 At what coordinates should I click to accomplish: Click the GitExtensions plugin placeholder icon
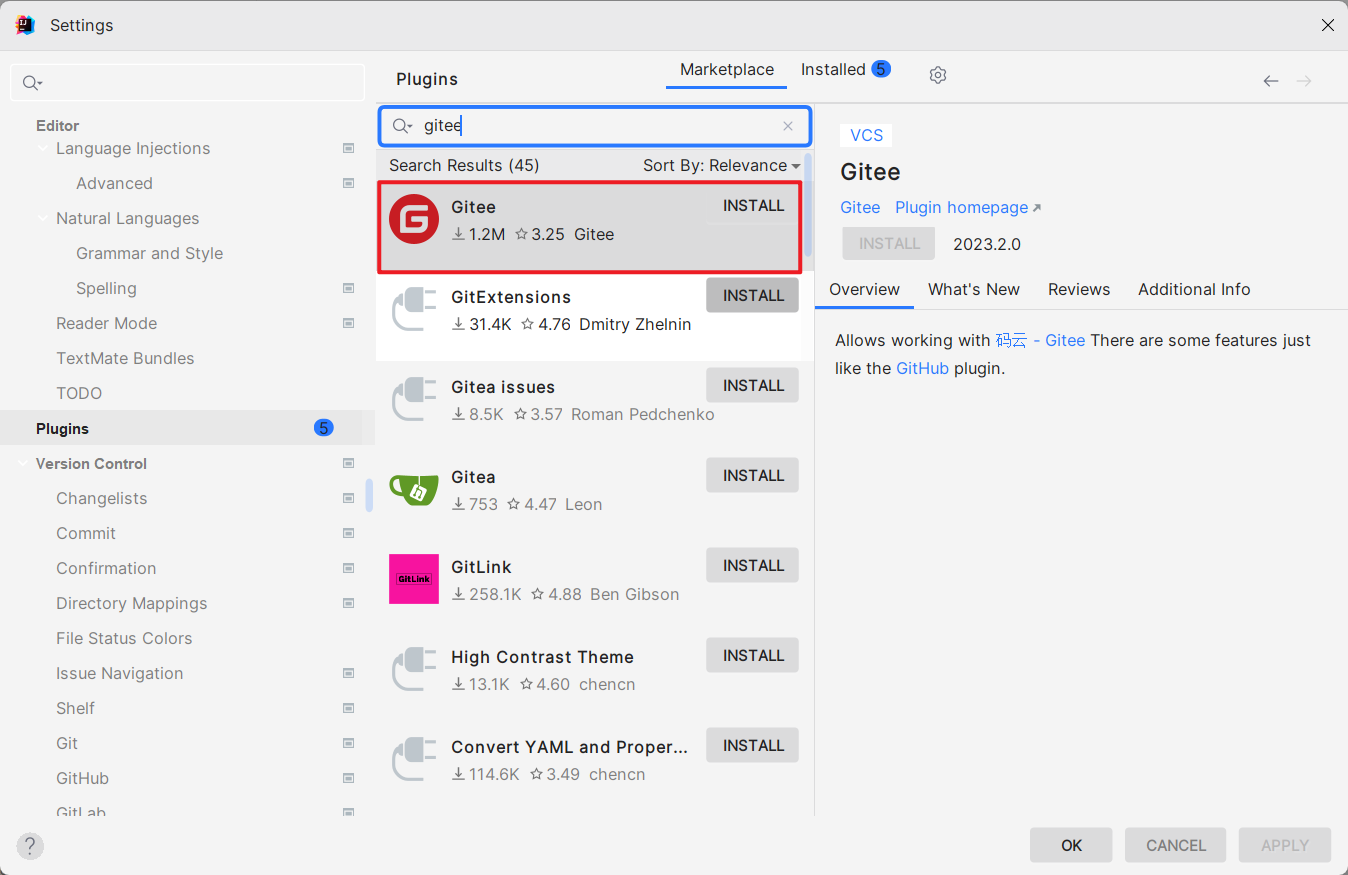tap(413, 309)
